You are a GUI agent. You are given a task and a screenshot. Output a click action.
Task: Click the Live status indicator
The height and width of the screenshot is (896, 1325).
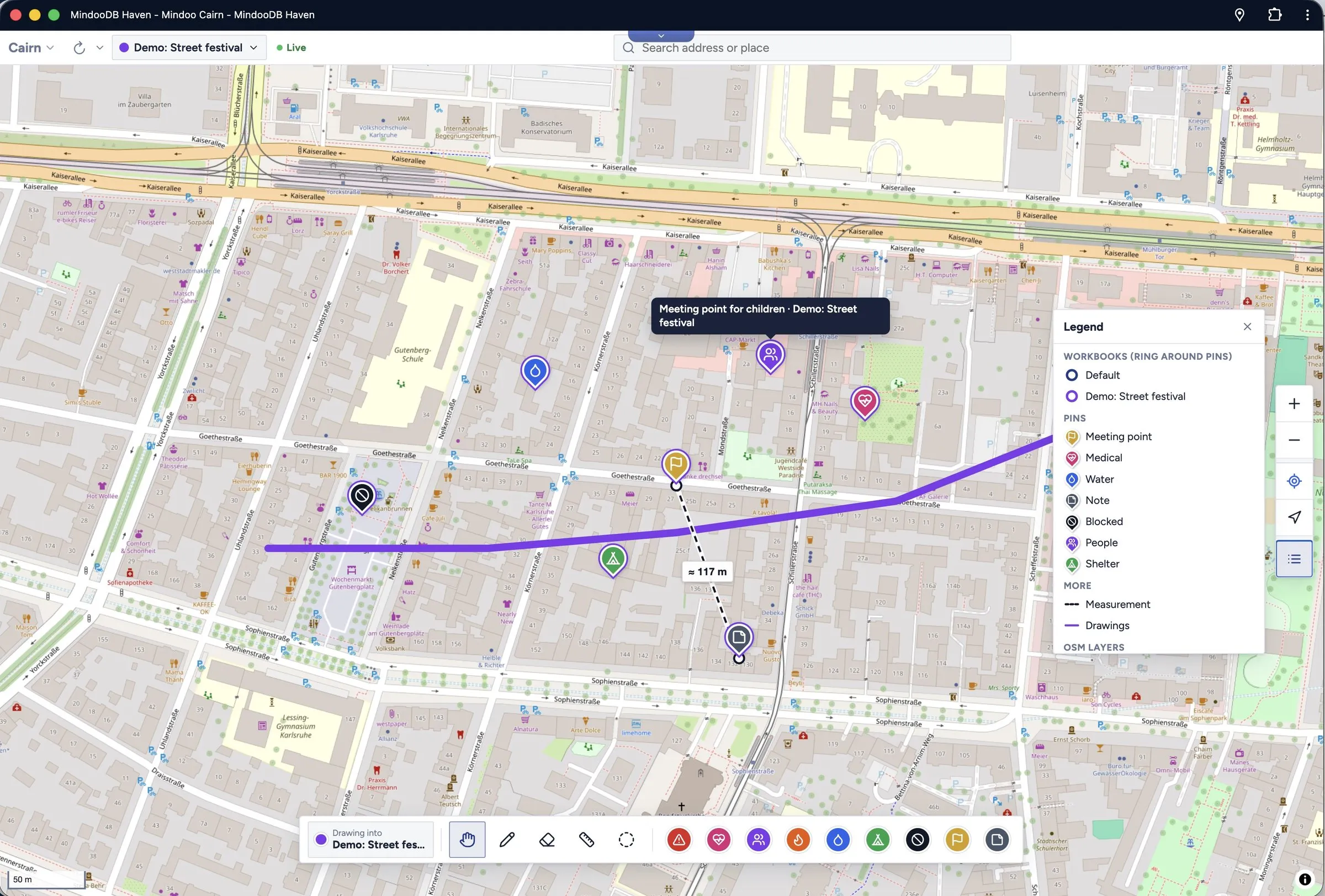(291, 48)
